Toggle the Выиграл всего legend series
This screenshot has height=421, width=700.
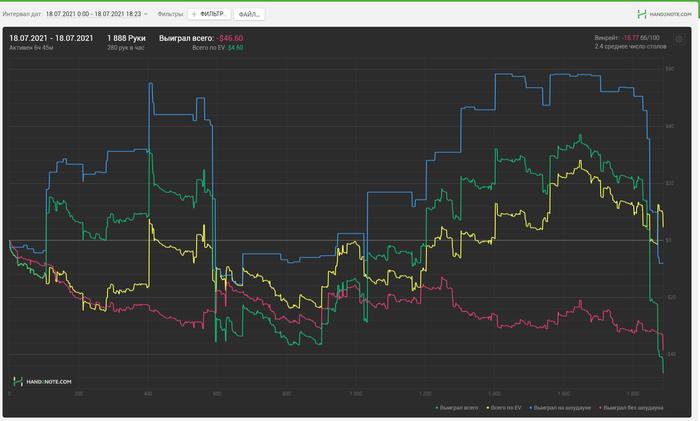[457, 408]
